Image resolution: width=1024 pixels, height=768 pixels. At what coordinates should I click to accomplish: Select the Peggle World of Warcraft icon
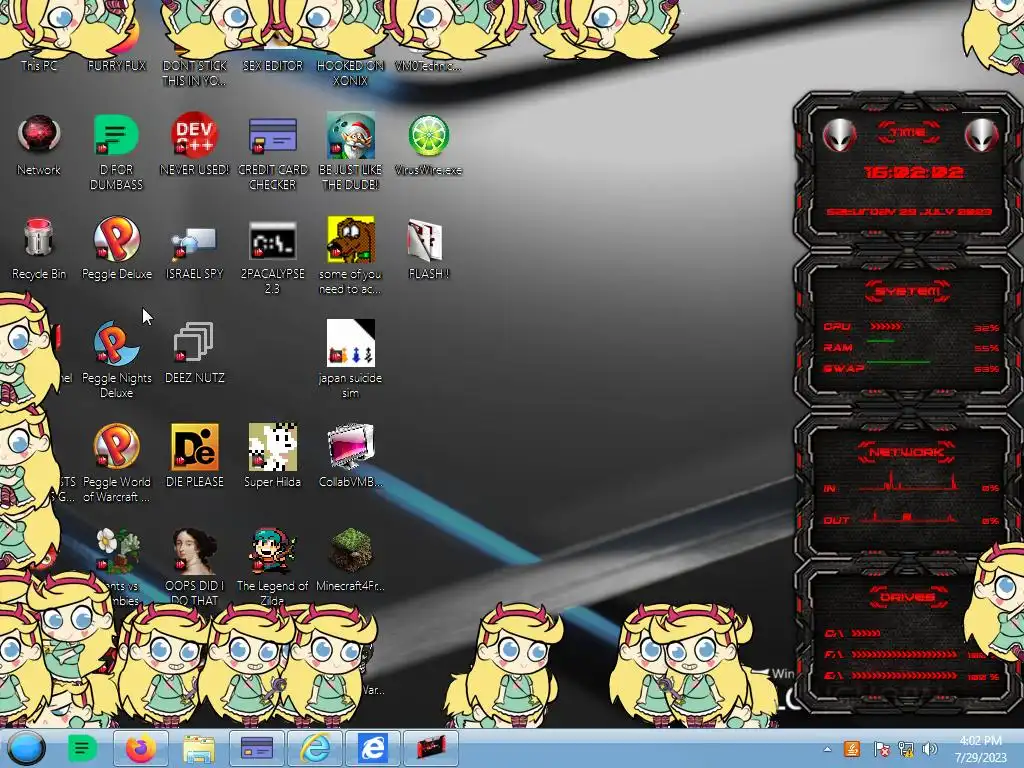pyautogui.click(x=116, y=464)
